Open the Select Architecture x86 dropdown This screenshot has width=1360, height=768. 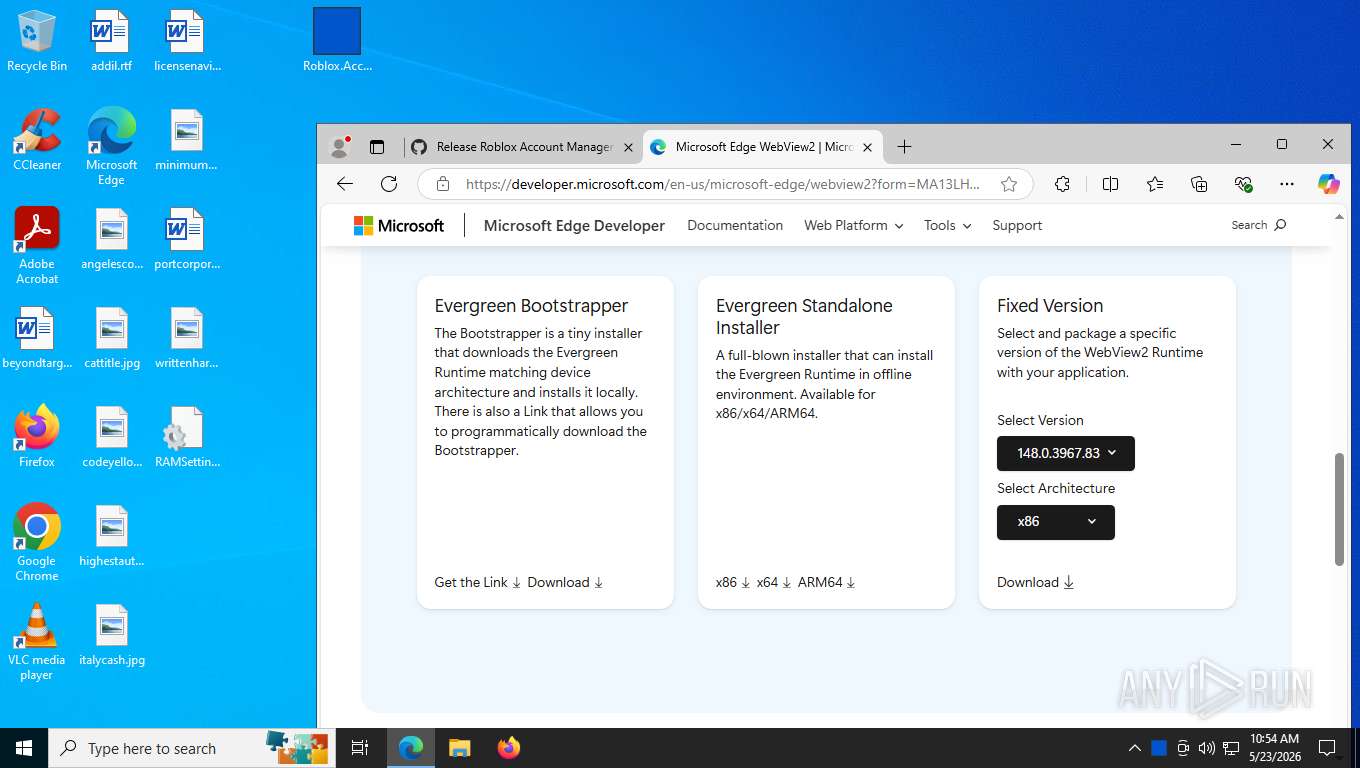[1056, 522]
